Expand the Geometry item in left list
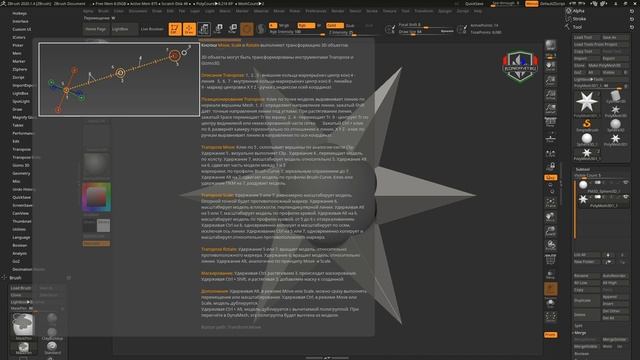The width and height of the screenshot is (640, 360). 21,173
